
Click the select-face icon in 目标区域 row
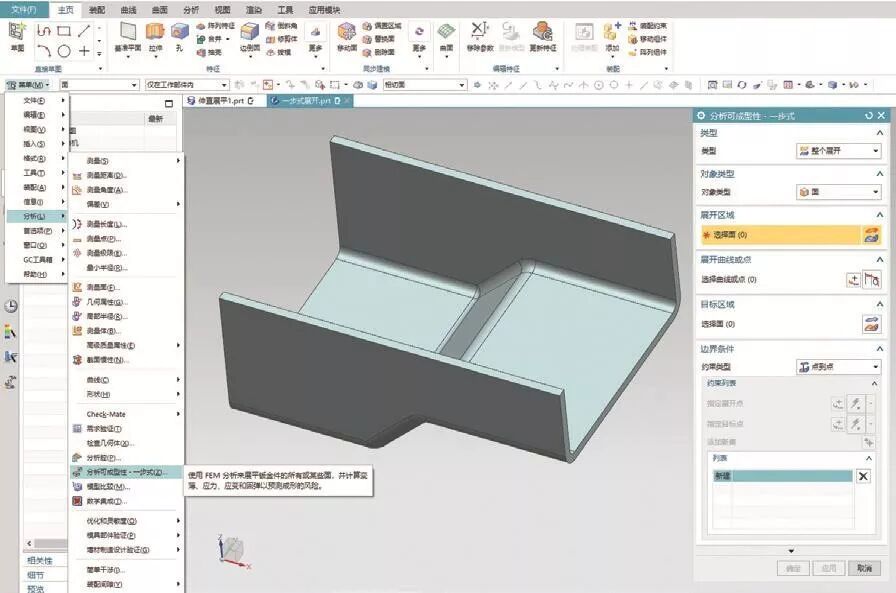coord(871,324)
